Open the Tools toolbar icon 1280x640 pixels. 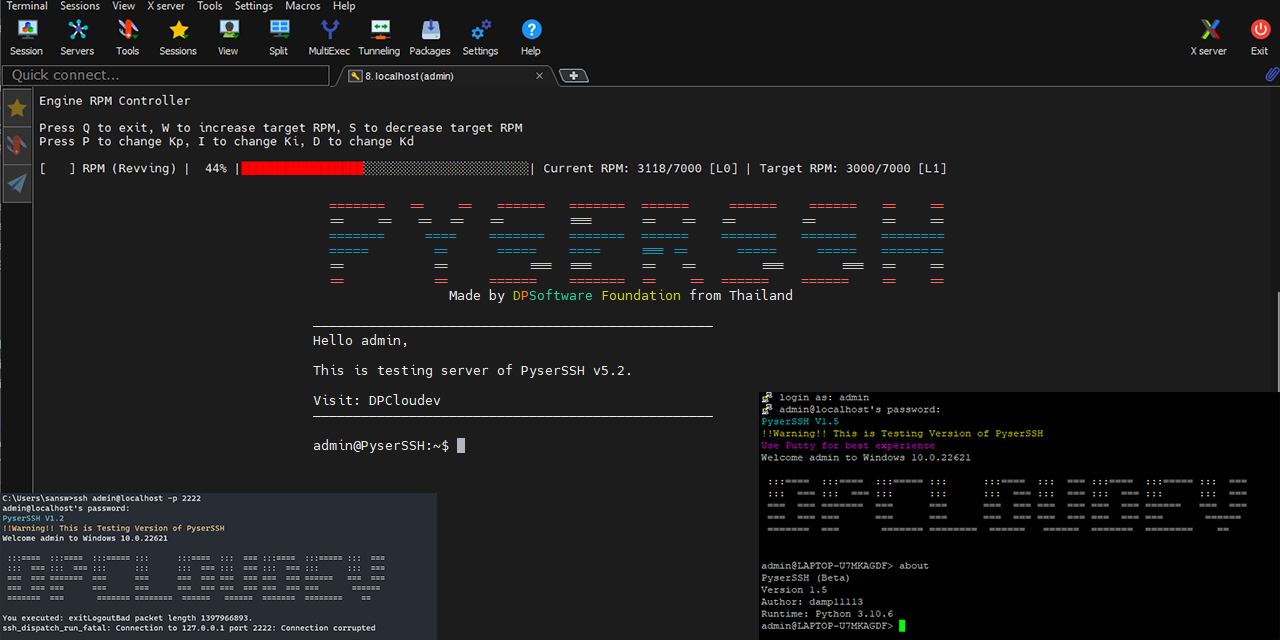tap(127, 37)
